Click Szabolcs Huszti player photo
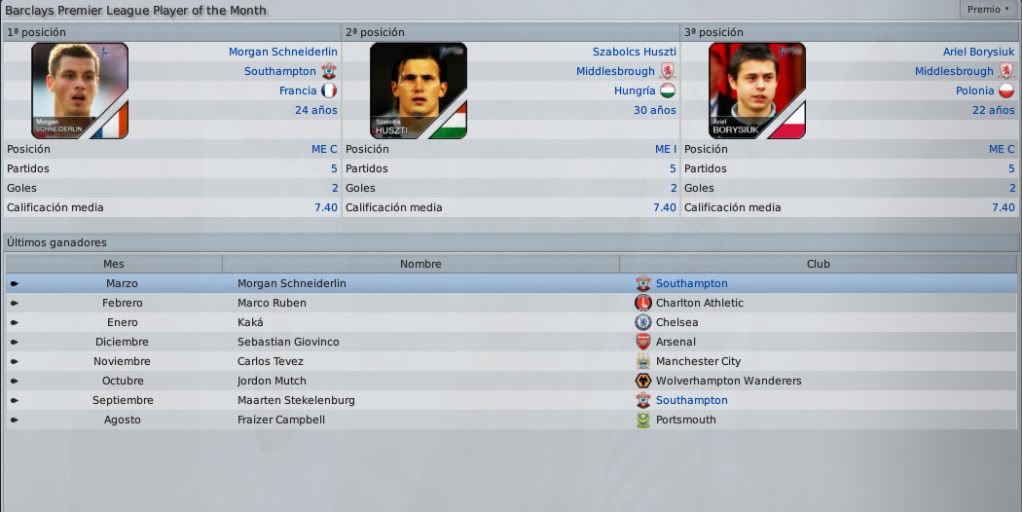 pyautogui.click(x=418, y=91)
